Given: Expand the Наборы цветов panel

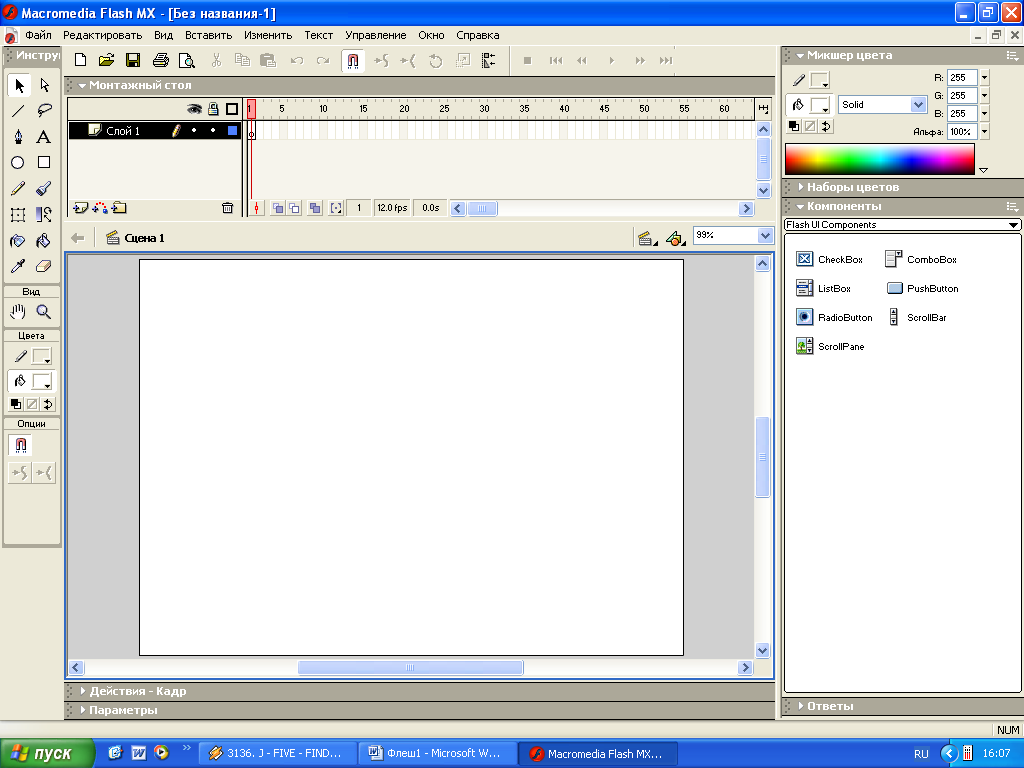Looking at the screenshot, I should pos(801,187).
